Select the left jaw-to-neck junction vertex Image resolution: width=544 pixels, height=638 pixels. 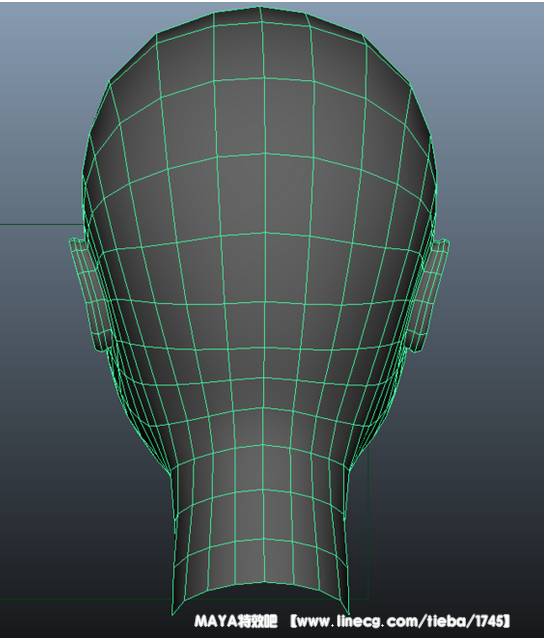[x=170, y=474]
